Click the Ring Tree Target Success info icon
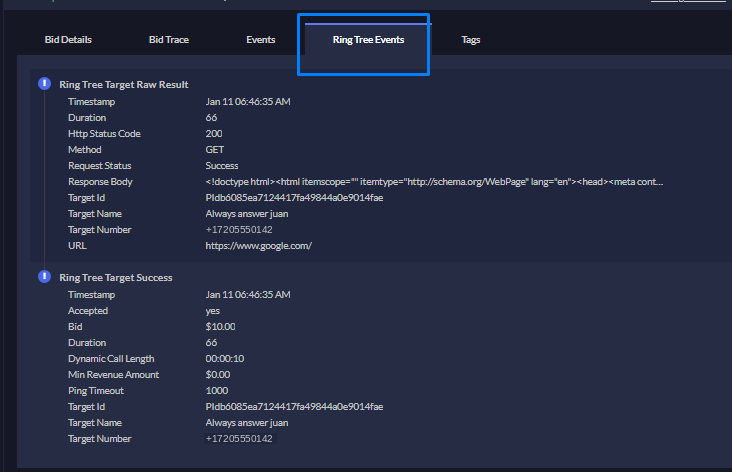 [44, 277]
